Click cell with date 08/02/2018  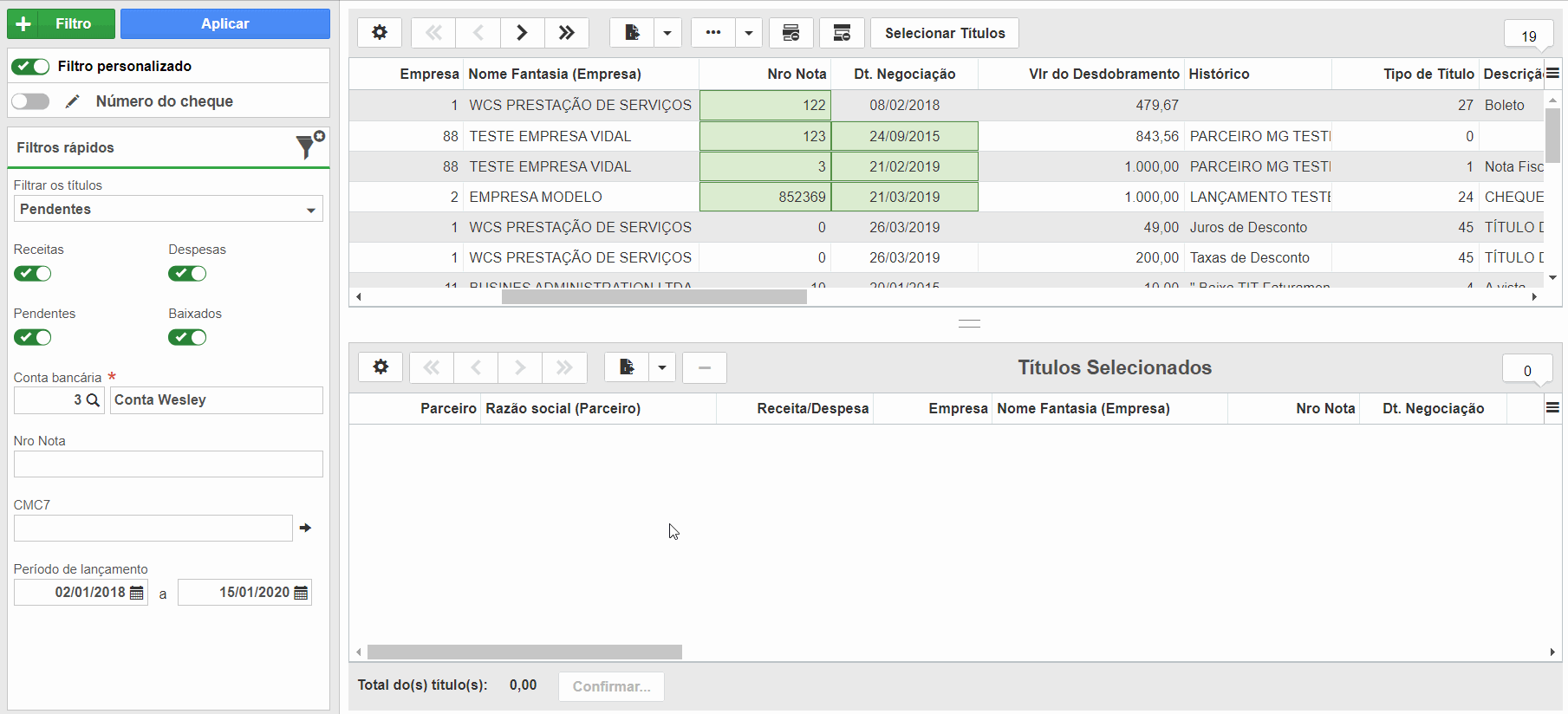coord(905,105)
